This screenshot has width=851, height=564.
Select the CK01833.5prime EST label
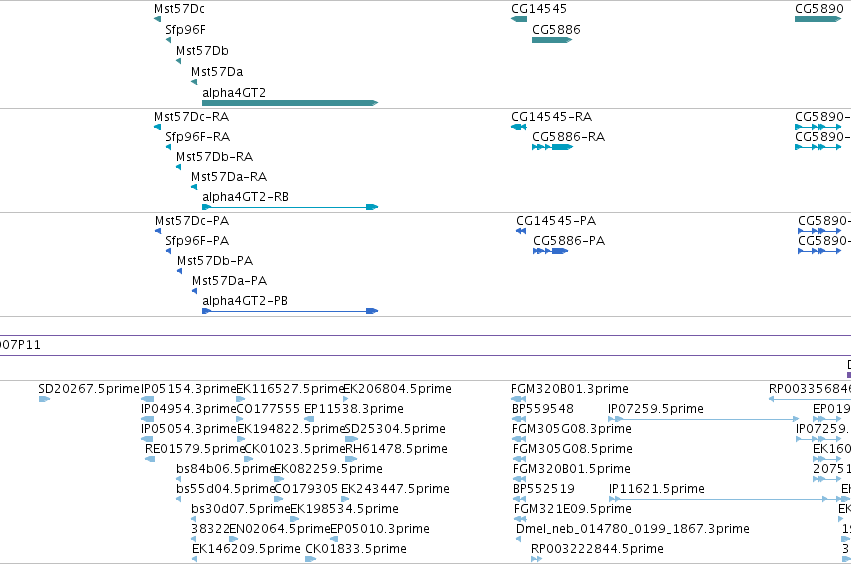coord(355,549)
